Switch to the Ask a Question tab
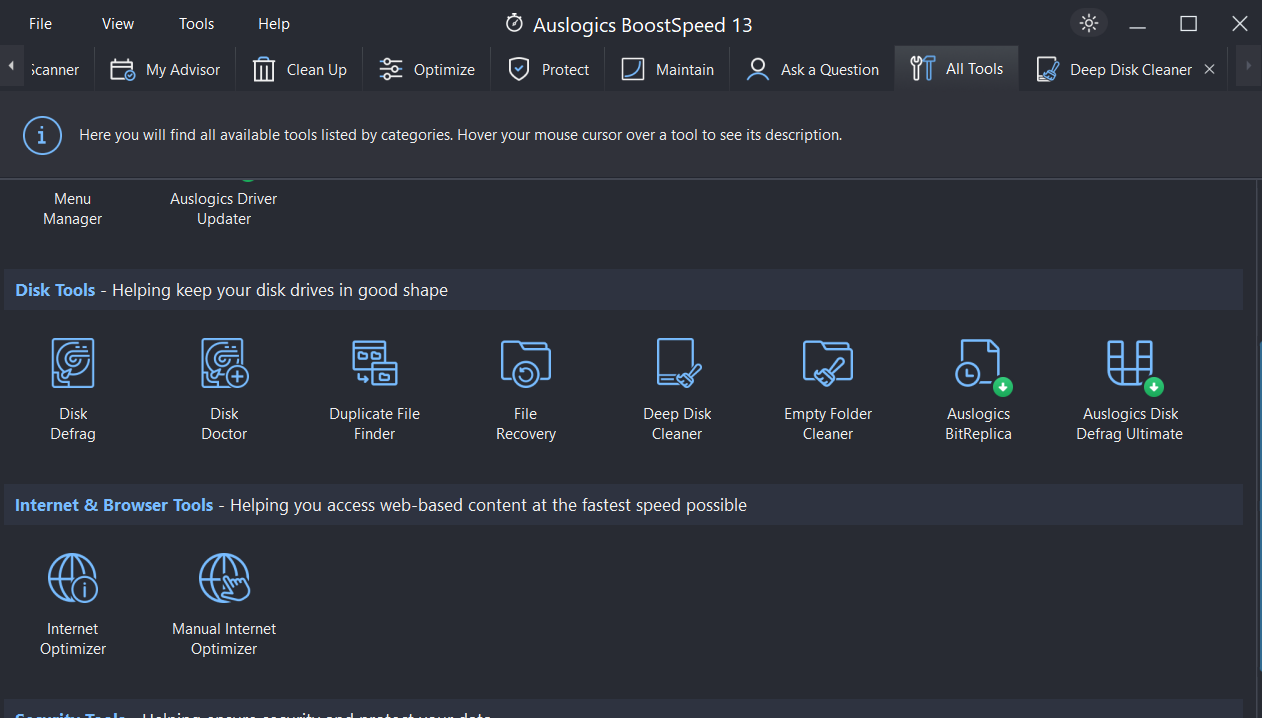 pyautogui.click(x=812, y=69)
